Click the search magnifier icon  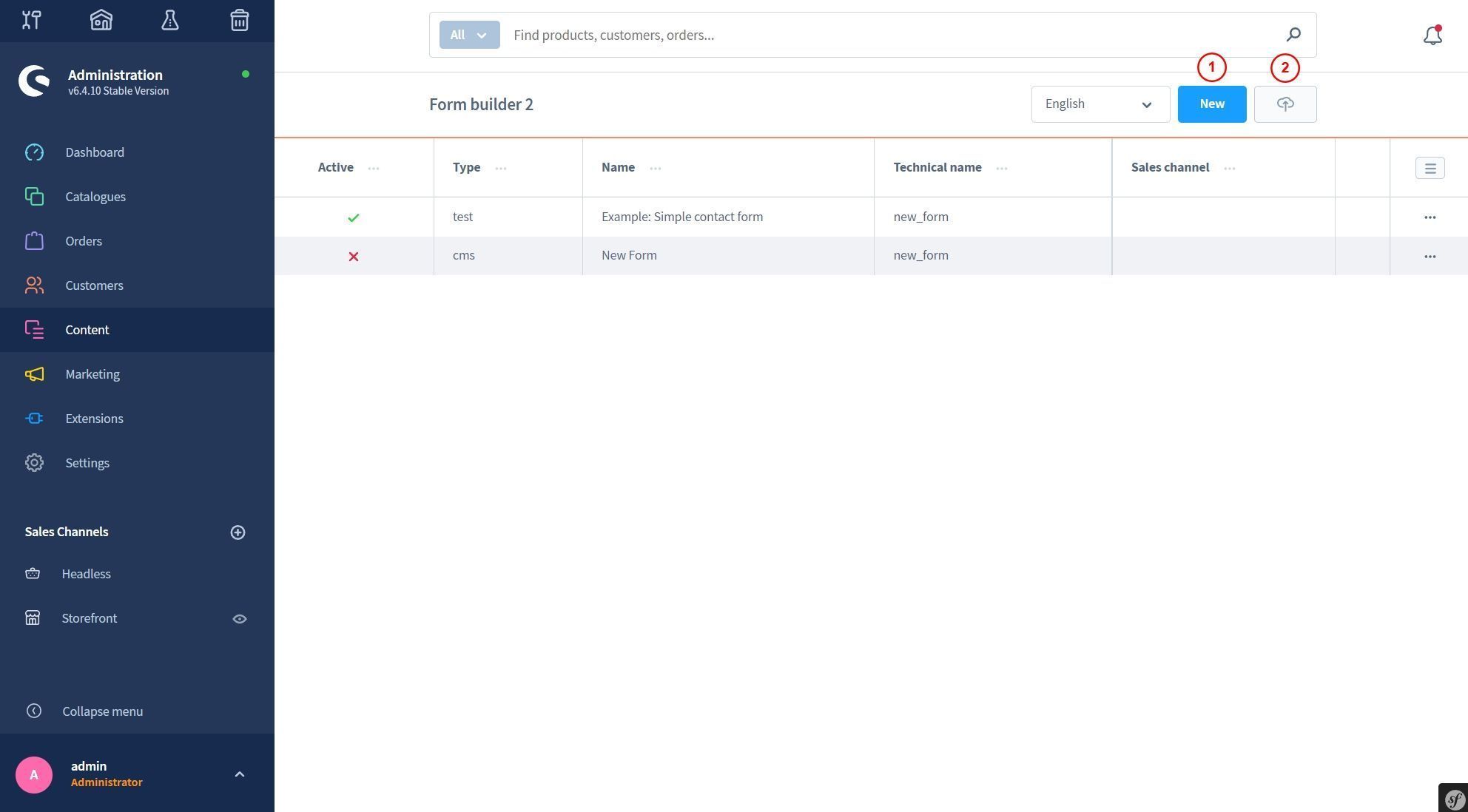[x=1293, y=35]
